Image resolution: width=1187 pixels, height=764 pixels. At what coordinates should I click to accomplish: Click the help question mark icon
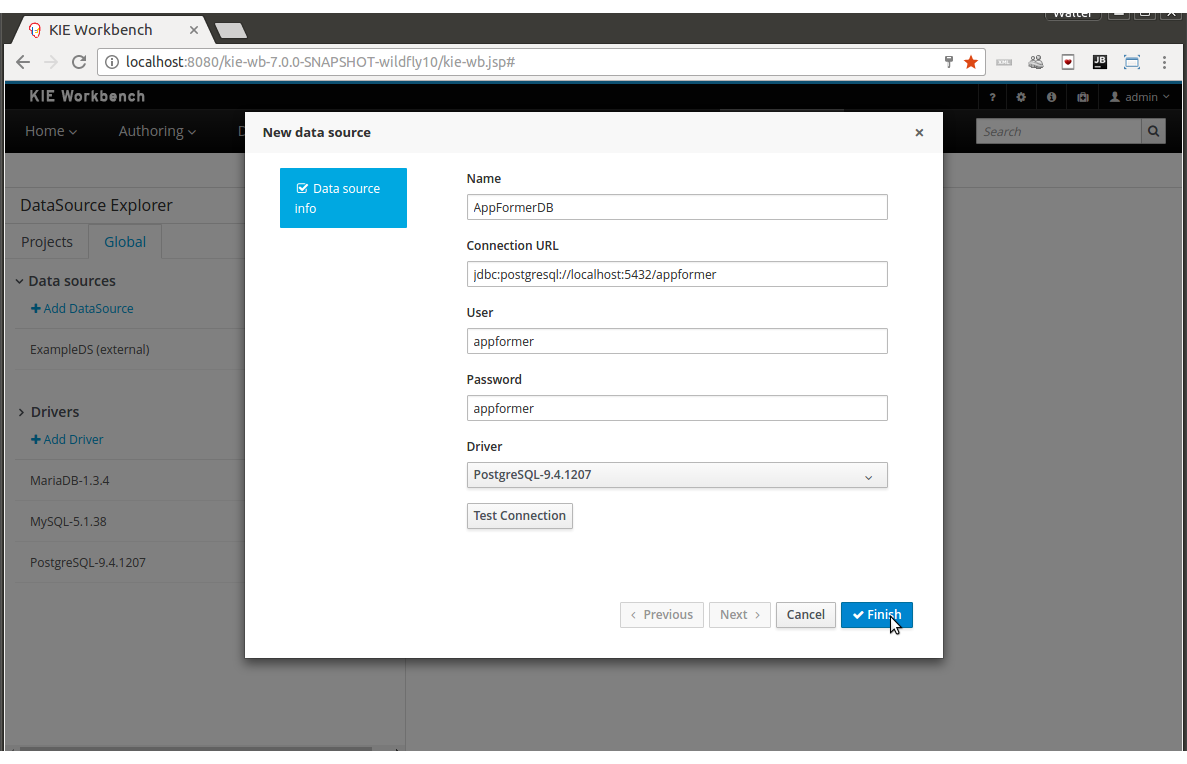point(992,97)
